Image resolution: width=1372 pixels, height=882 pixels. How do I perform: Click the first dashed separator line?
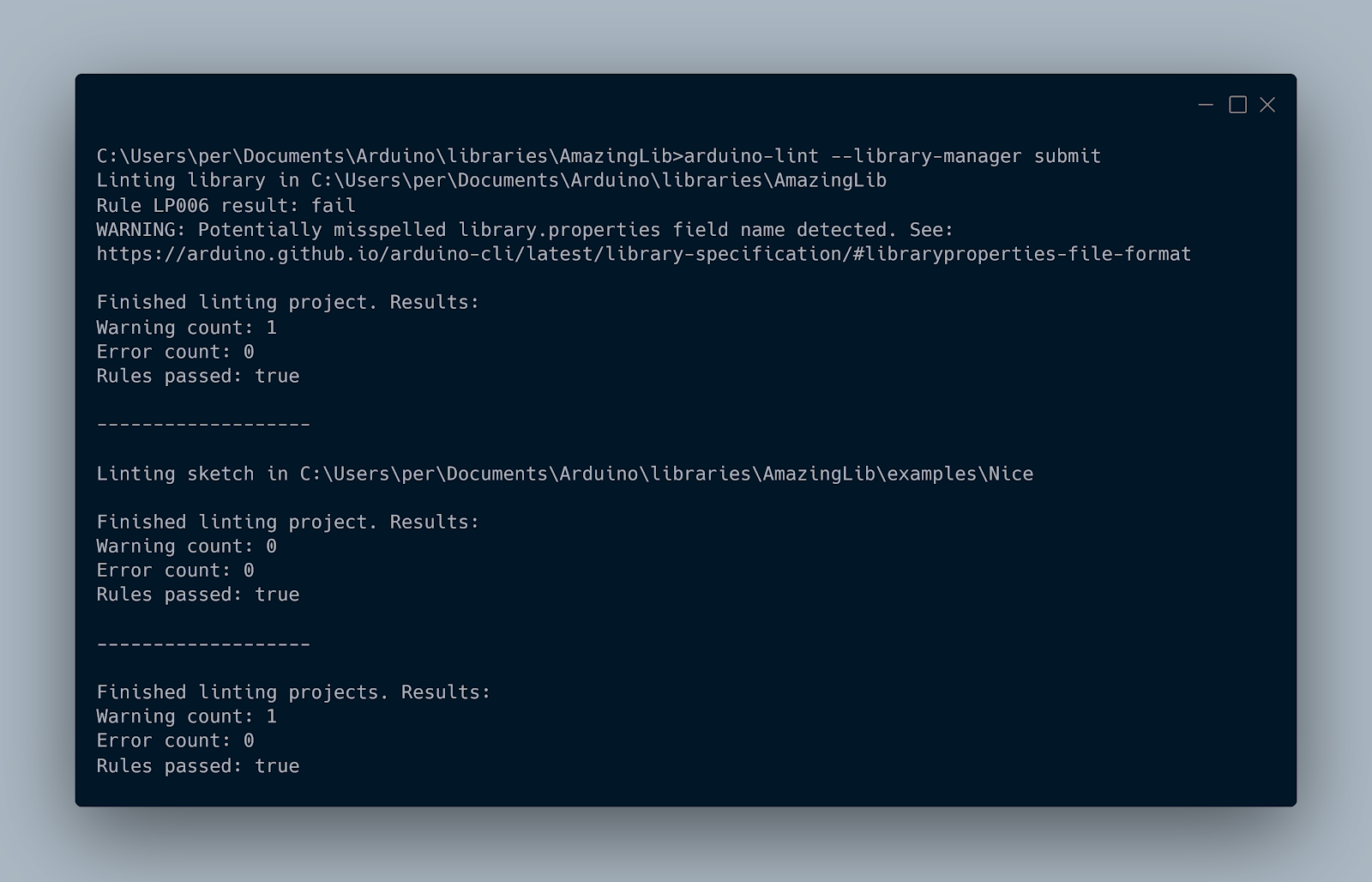click(x=203, y=425)
